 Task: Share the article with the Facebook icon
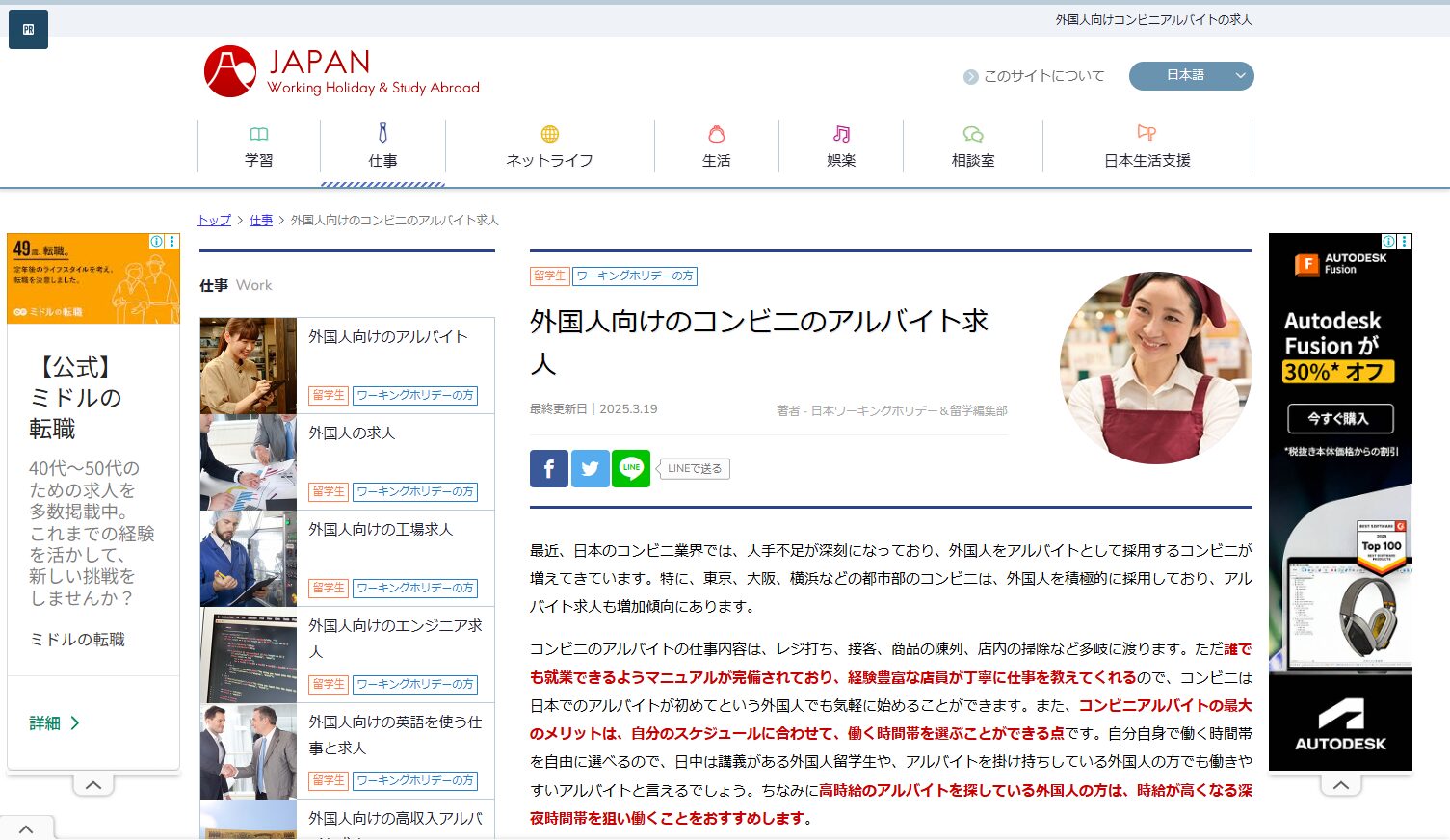click(x=548, y=468)
